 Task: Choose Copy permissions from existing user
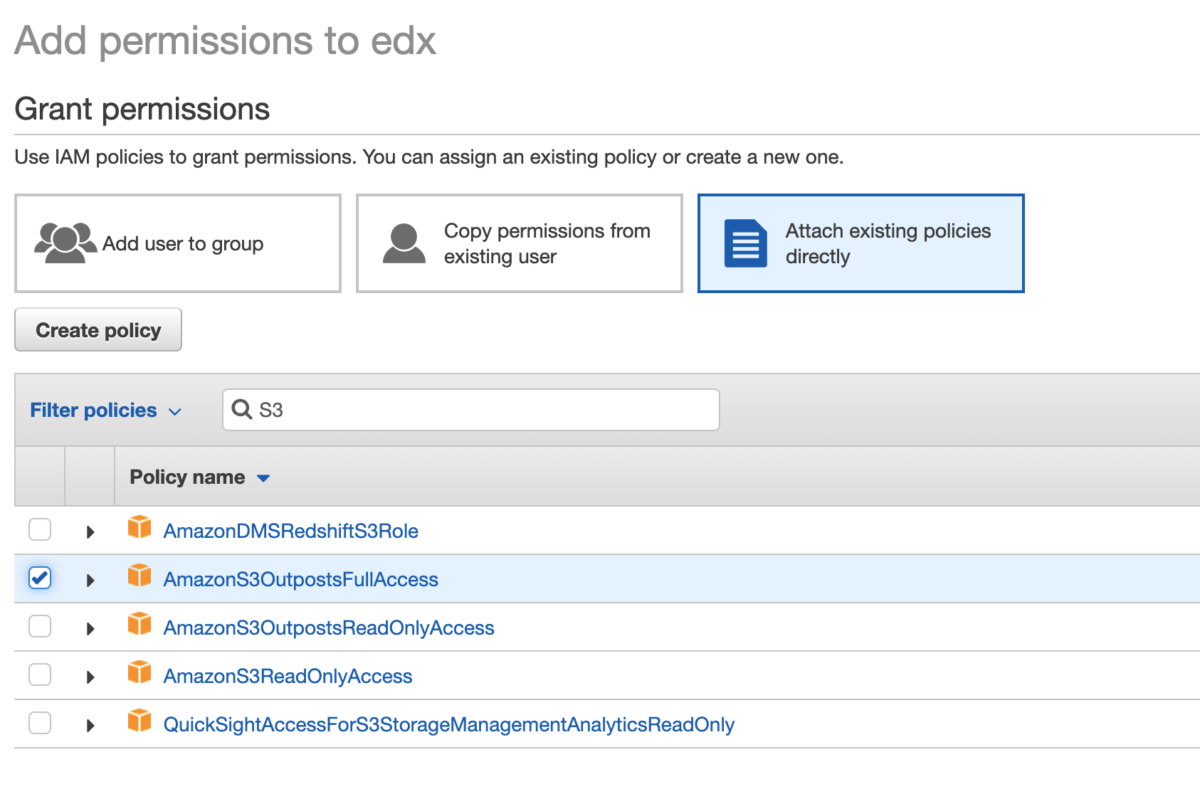click(x=520, y=243)
